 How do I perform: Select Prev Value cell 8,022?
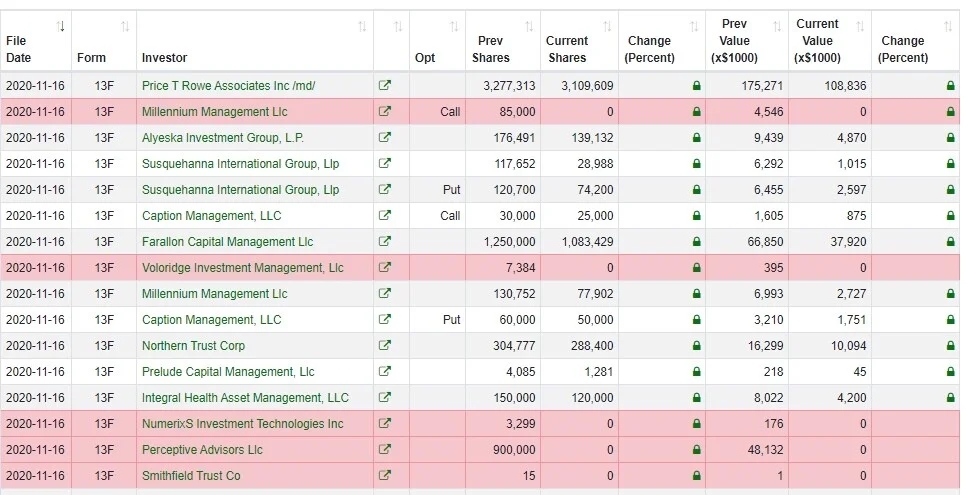pos(768,398)
